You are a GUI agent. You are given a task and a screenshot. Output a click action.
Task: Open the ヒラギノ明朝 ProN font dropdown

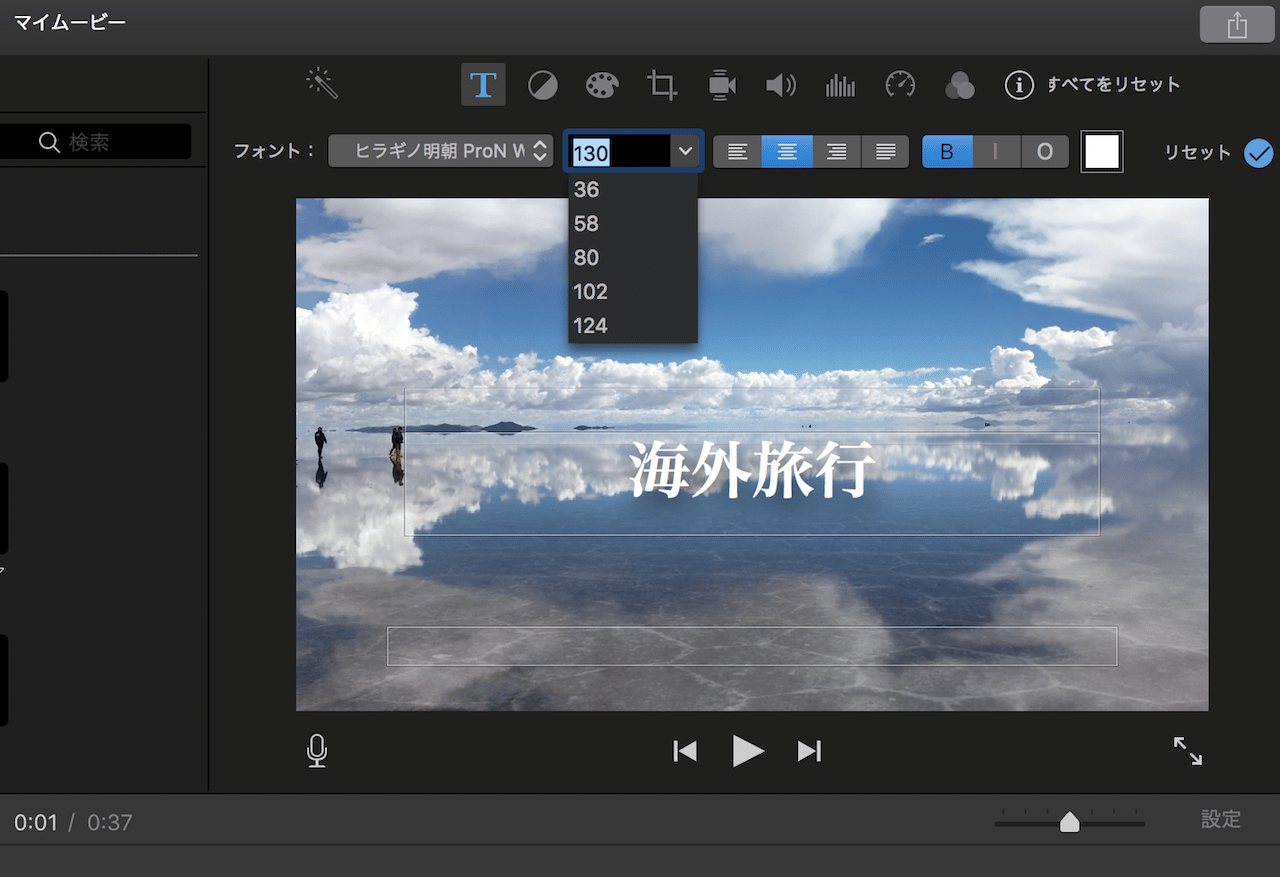(440, 152)
